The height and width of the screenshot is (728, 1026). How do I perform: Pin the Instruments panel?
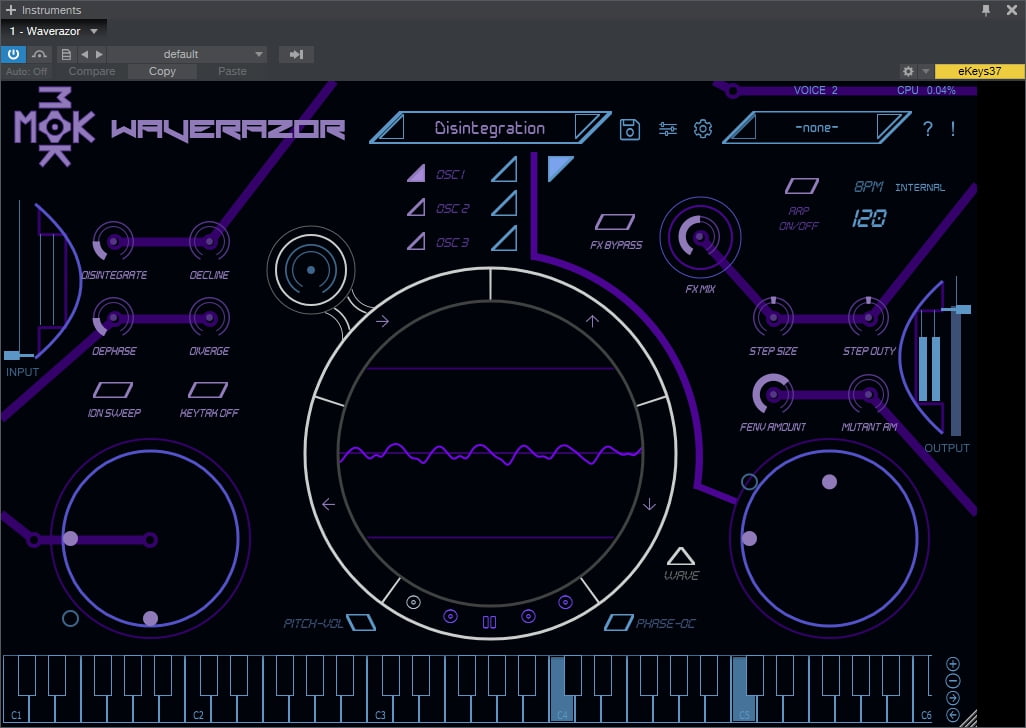986,10
